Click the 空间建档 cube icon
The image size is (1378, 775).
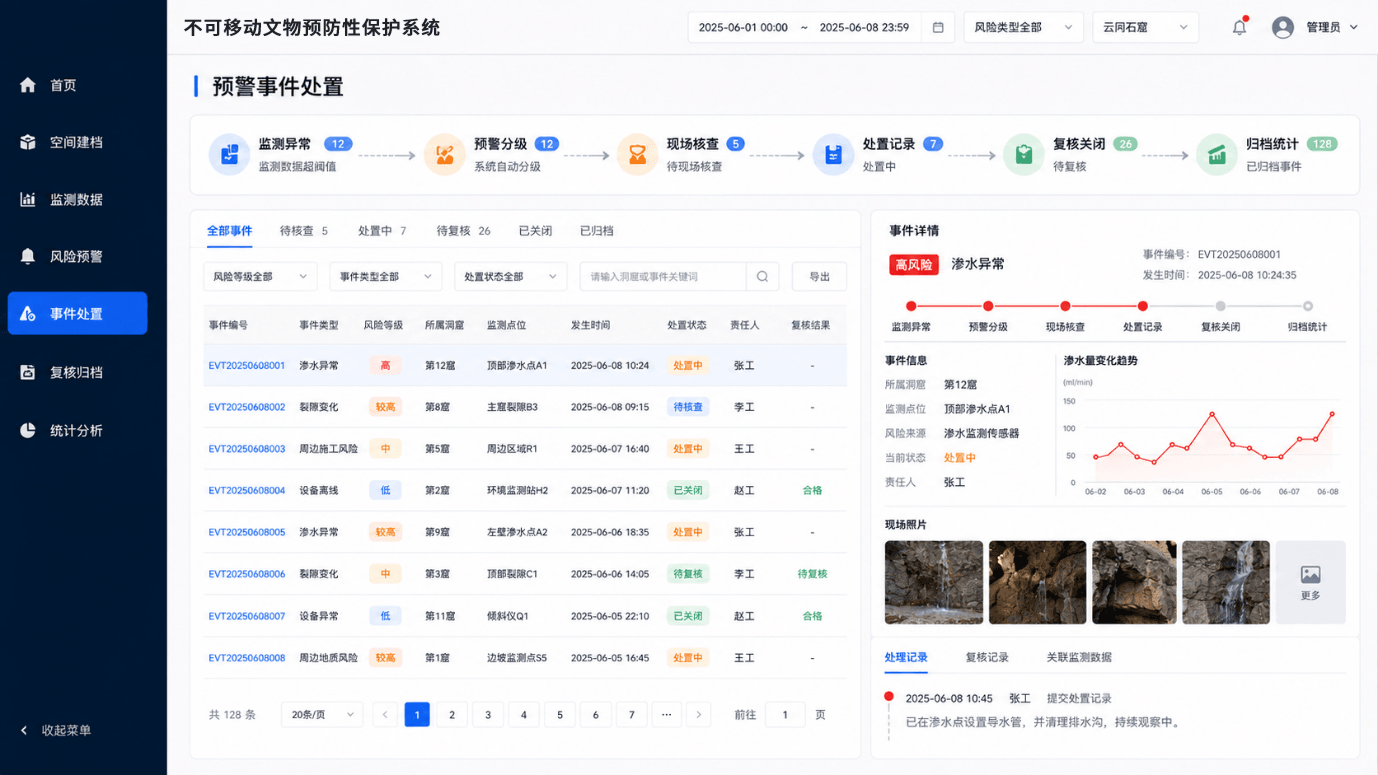click(x=28, y=142)
